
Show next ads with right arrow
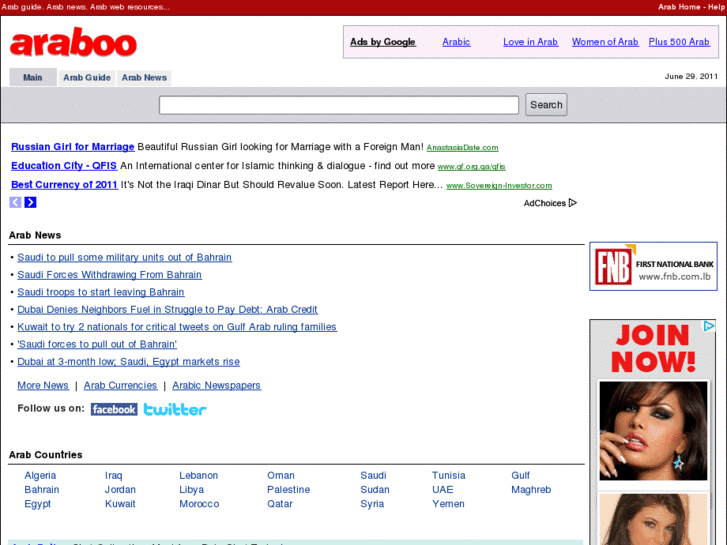coord(31,202)
